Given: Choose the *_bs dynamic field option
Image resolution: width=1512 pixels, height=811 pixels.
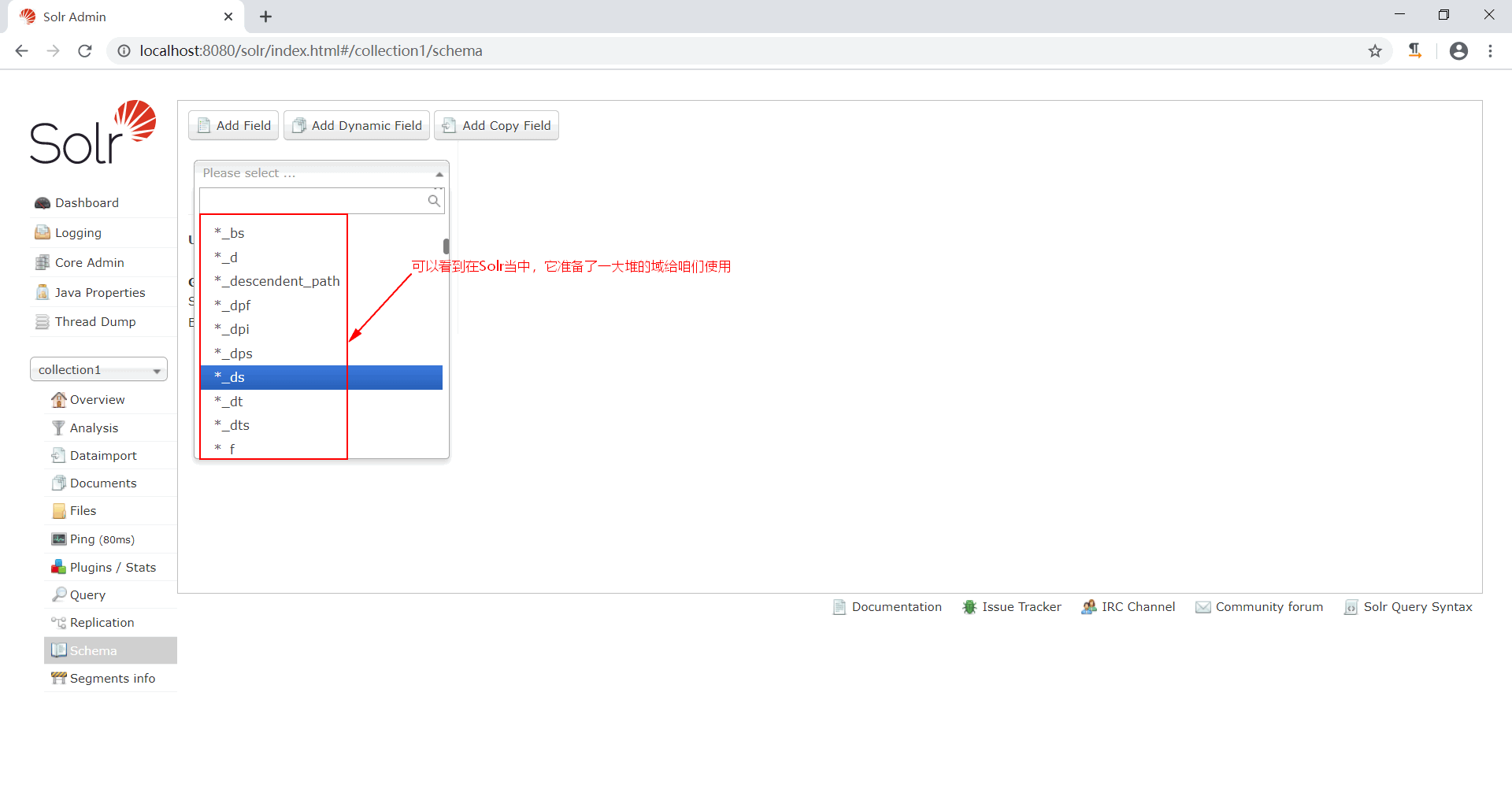Looking at the screenshot, I should tap(229, 233).
